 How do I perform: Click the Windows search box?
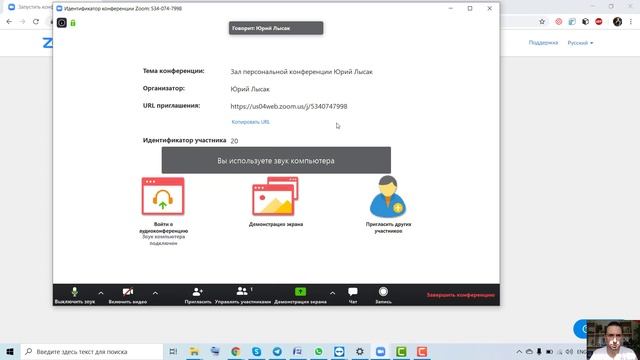click(x=92, y=351)
